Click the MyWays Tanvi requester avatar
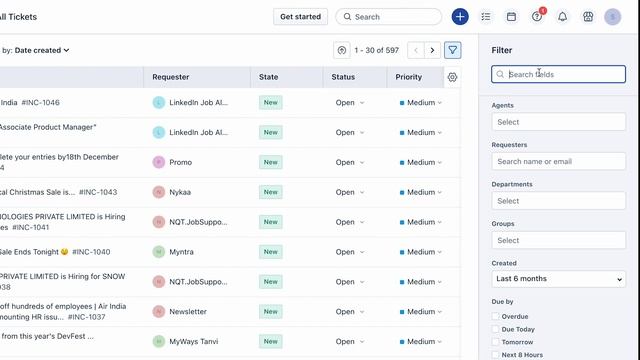 click(x=159, y=341)
